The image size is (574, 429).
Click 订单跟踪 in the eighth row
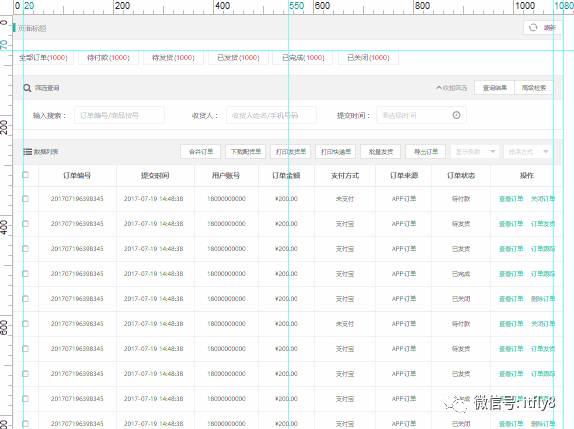coord(543,374)
